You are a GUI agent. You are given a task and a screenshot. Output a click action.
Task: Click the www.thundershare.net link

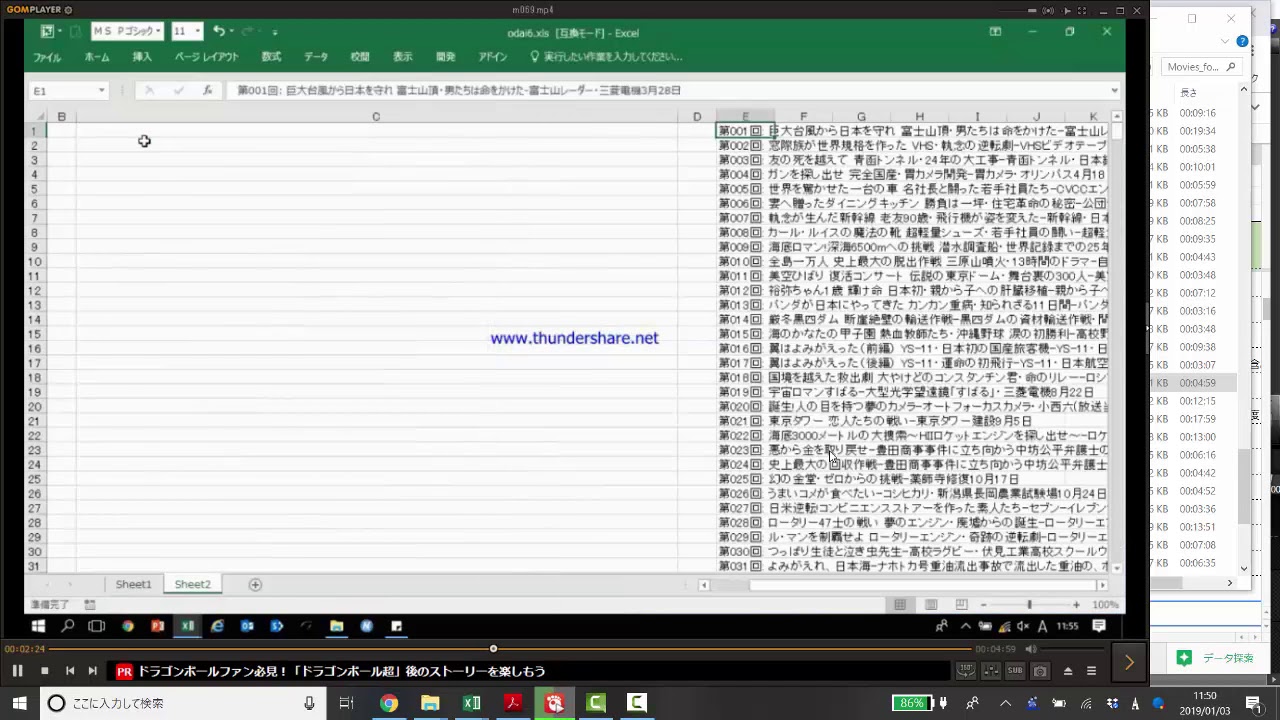point(574,338)
